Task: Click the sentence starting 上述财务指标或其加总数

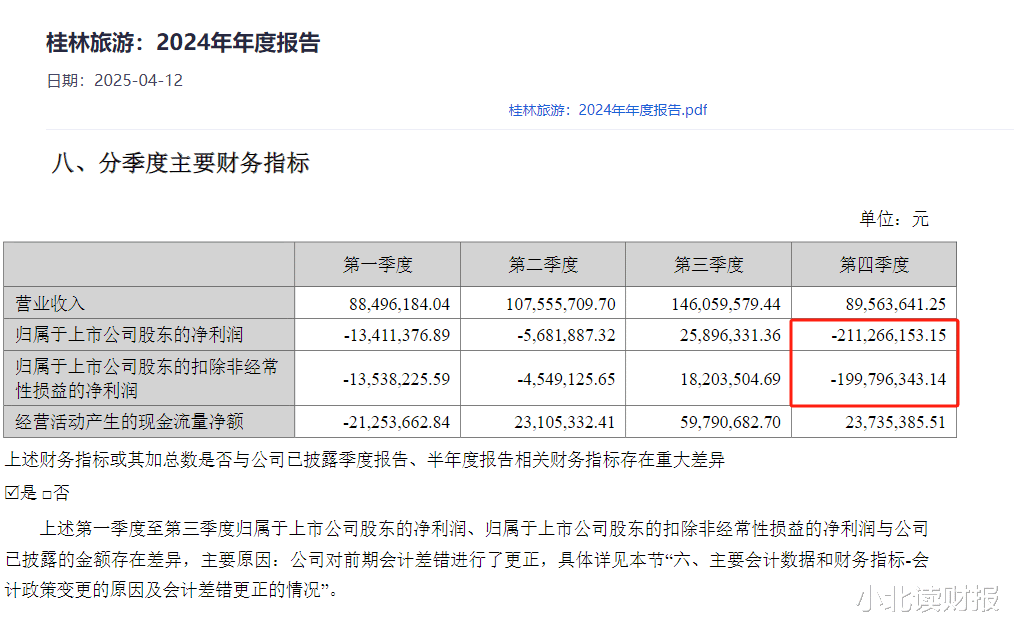Action: click(x=365, y=460)
